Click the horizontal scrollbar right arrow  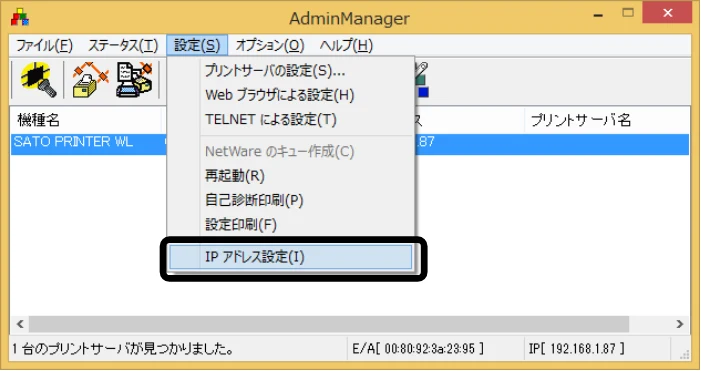tap(680, 324)
